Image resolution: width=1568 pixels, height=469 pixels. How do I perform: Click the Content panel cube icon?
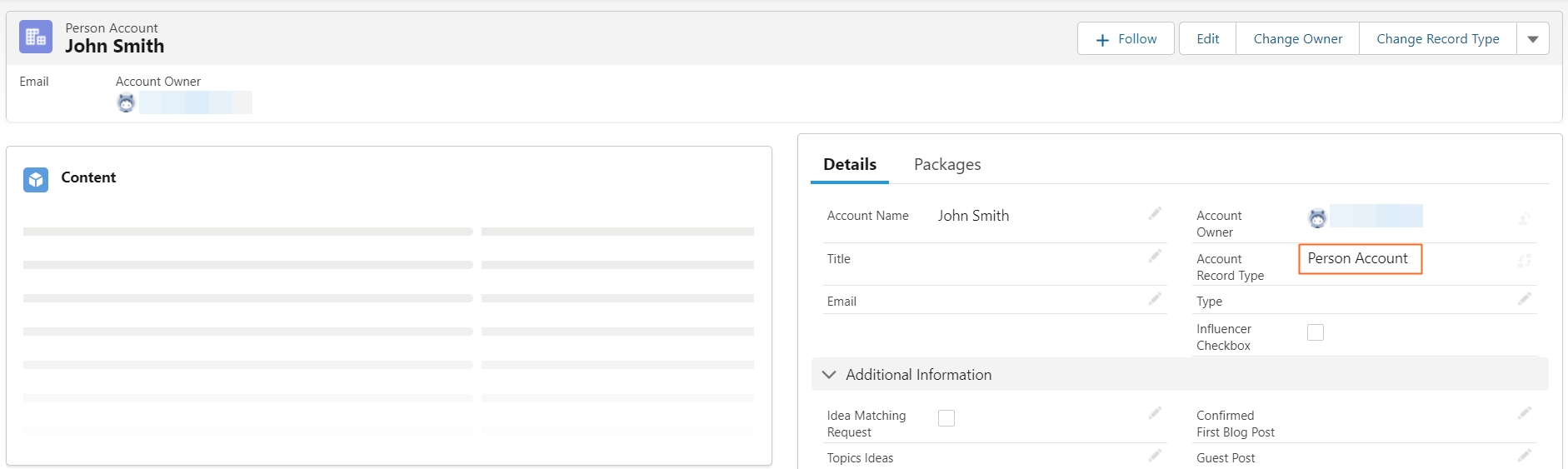coord(36,179)
